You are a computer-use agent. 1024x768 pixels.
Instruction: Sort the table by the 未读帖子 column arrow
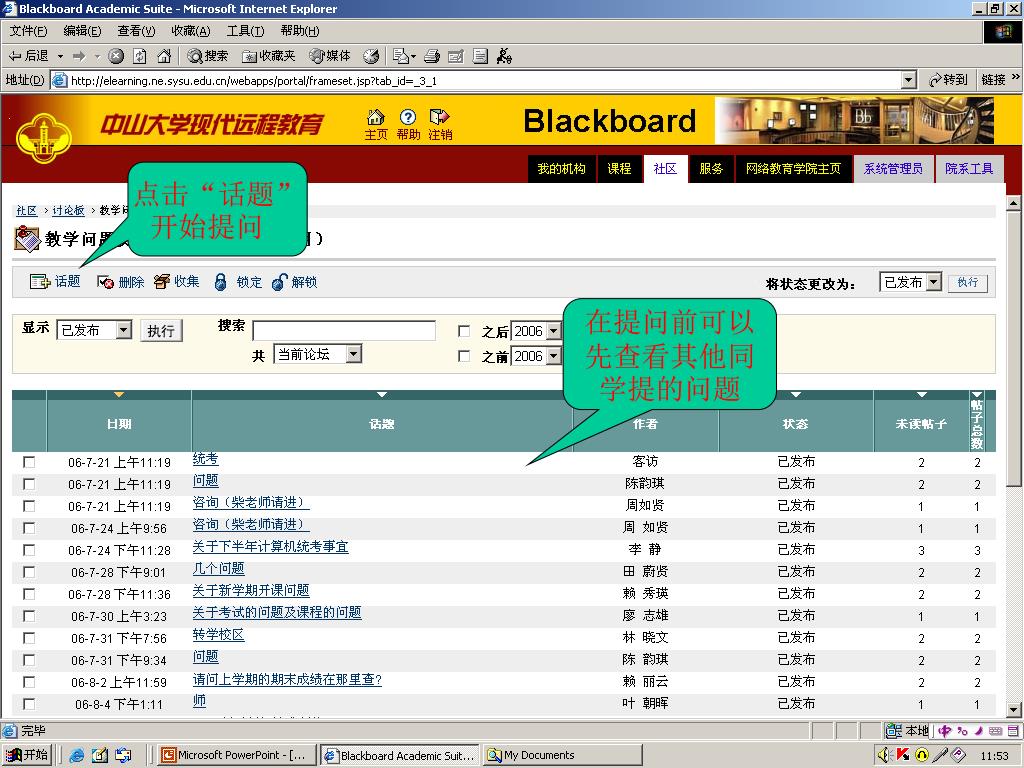coord(921,394)
